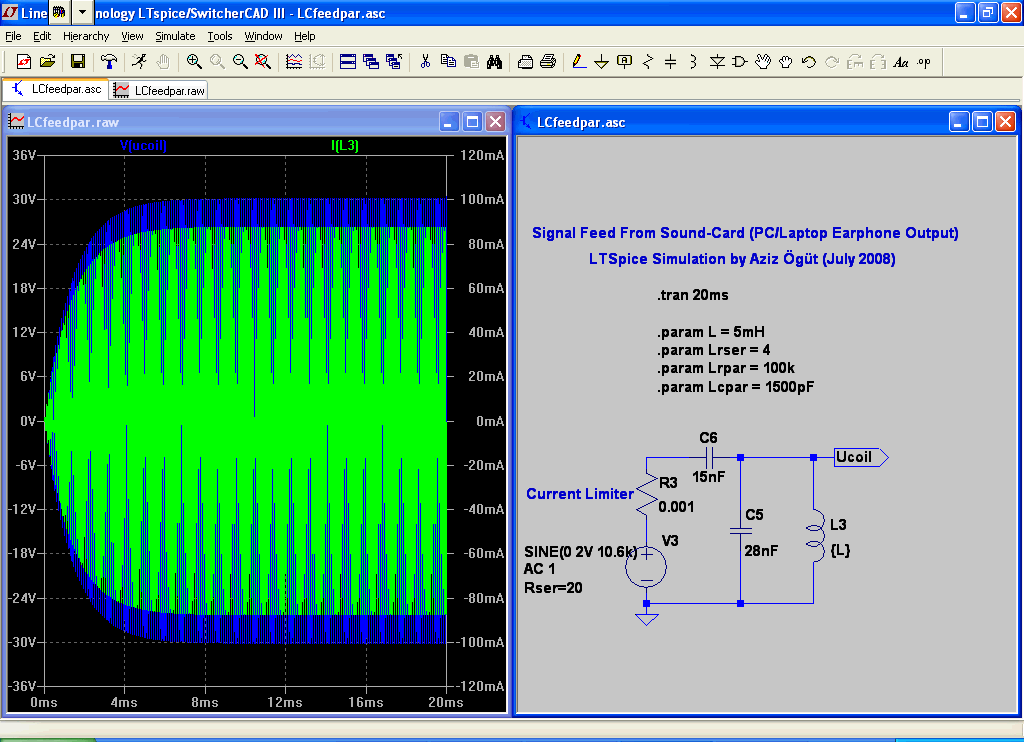Click the Zoom In magnifier icon
This screenshot has height=742, width=1024.
pos(194,62)
